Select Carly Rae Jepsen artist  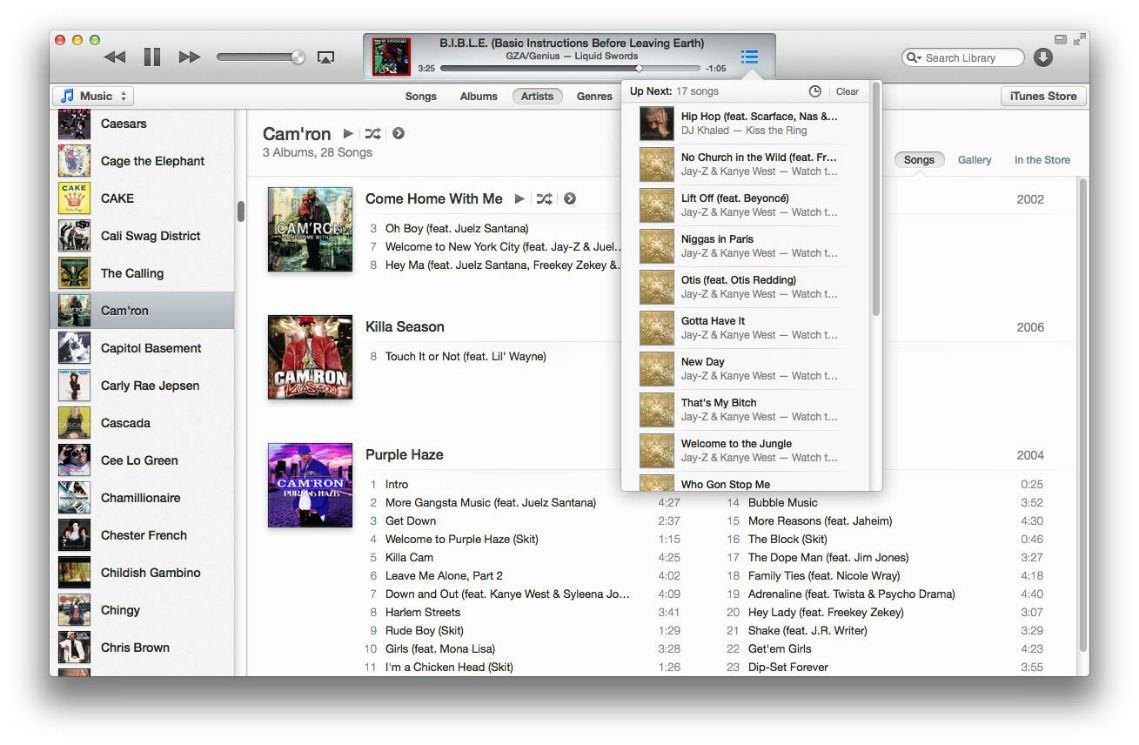coord(142,385)
